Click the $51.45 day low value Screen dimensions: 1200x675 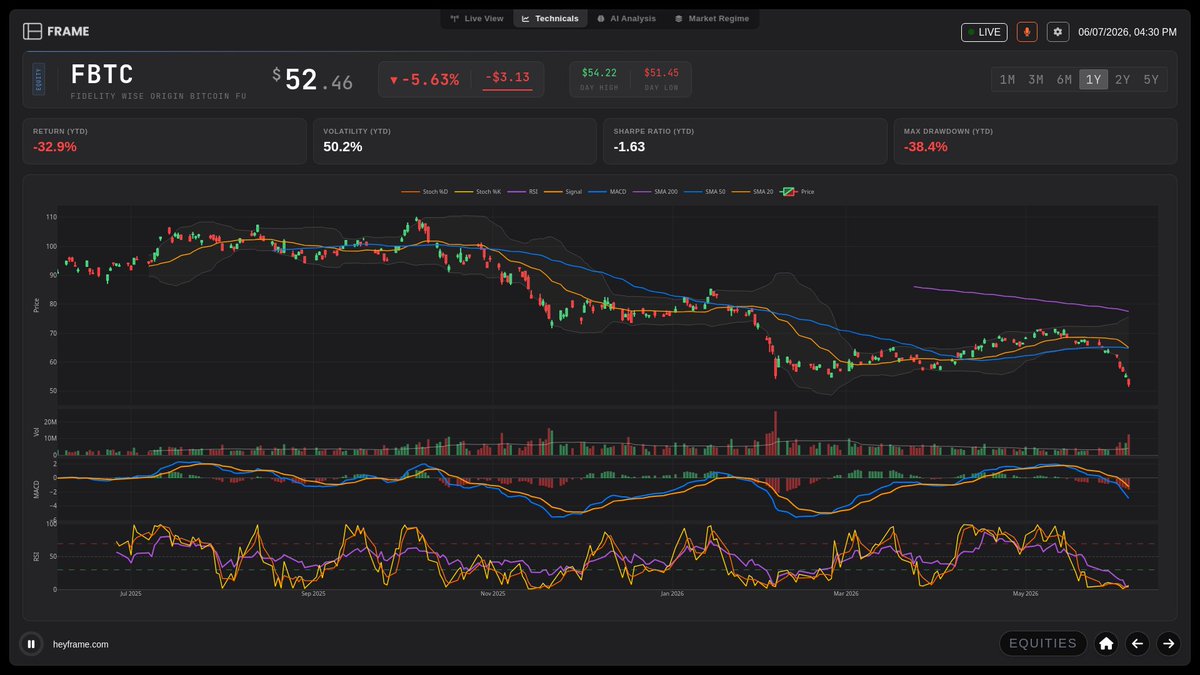[661, 73]
